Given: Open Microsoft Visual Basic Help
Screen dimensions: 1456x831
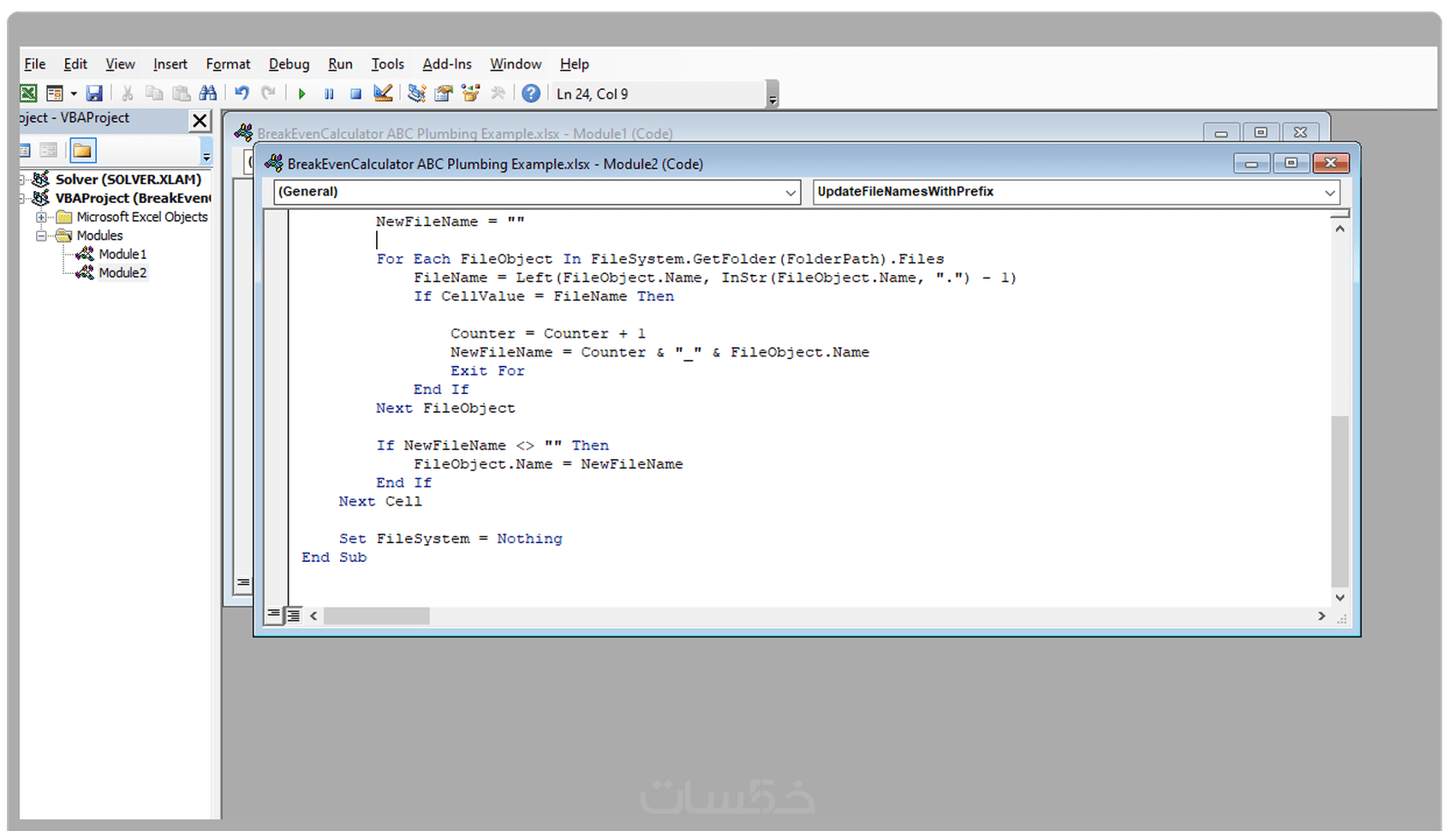Looking at the screenshot, I should [x=531, y=94].
